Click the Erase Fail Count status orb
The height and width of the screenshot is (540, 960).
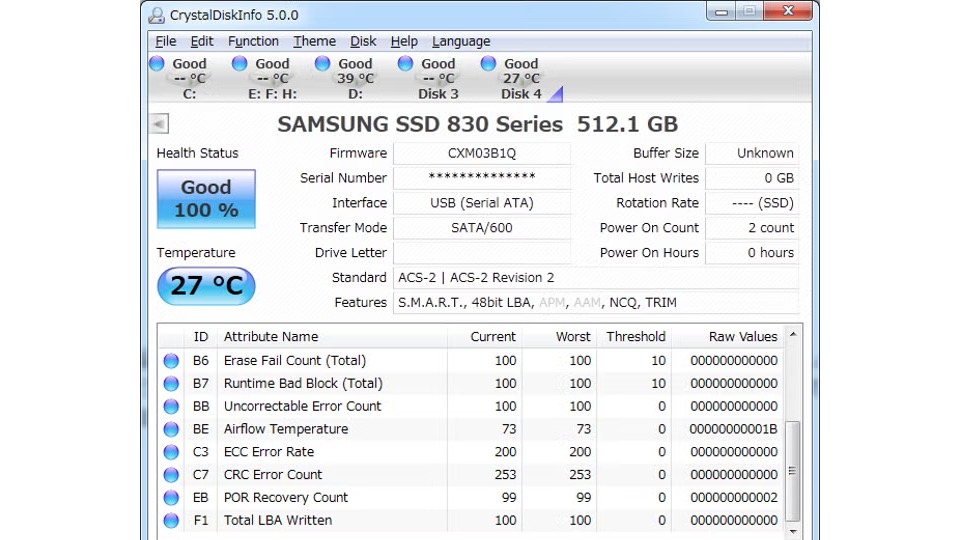171,361
